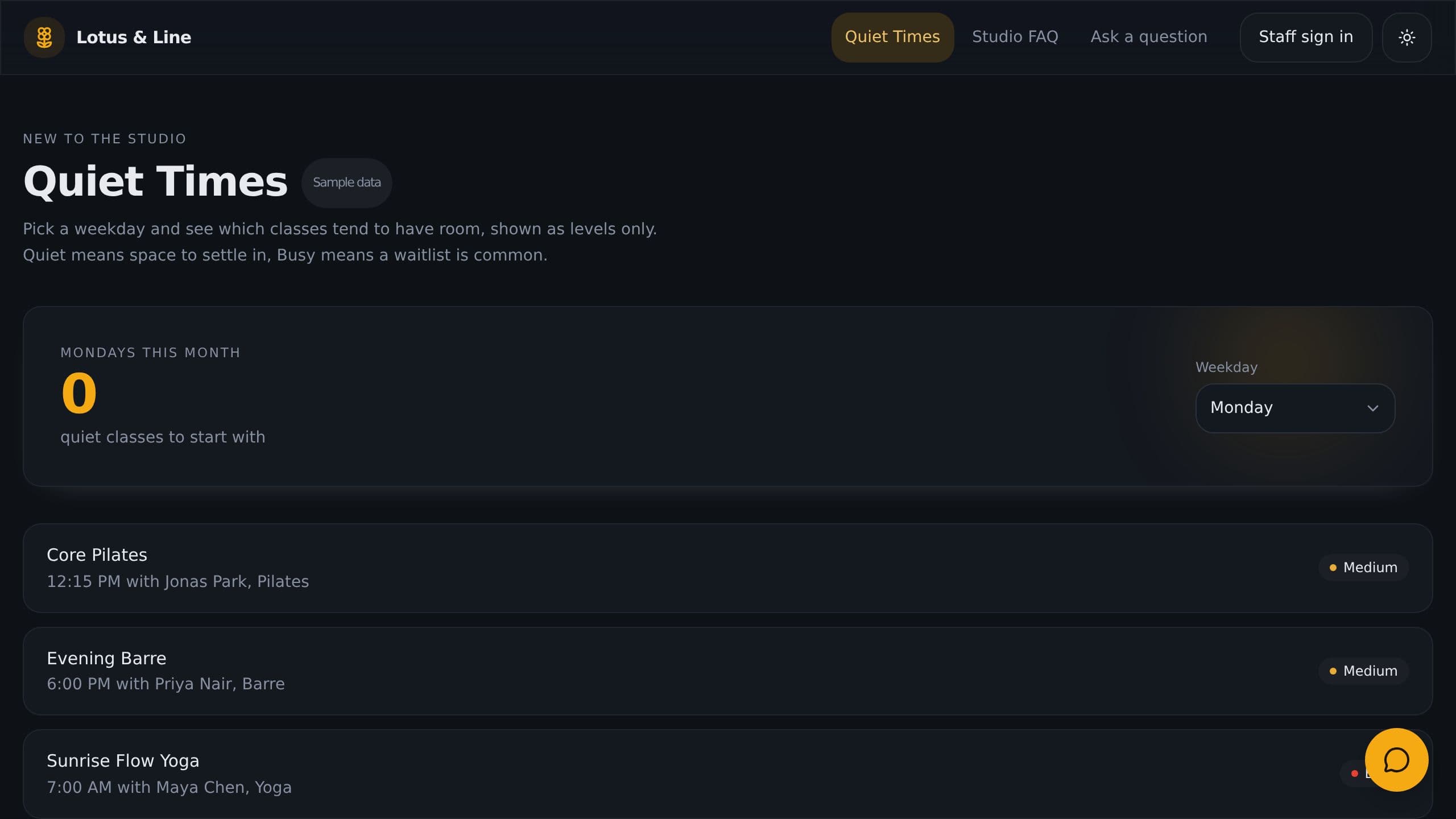Open the Weekday dropdown showing Monday
Image resolution: width=1456 pixels, height=819 pixels.
[1295, 408]
